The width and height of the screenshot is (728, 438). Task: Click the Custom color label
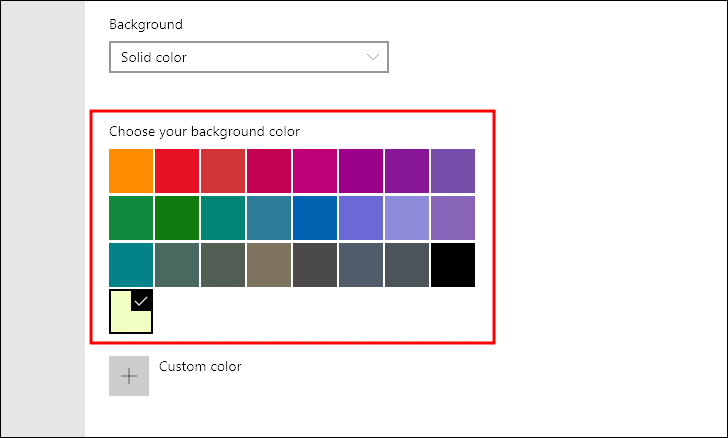200,366
